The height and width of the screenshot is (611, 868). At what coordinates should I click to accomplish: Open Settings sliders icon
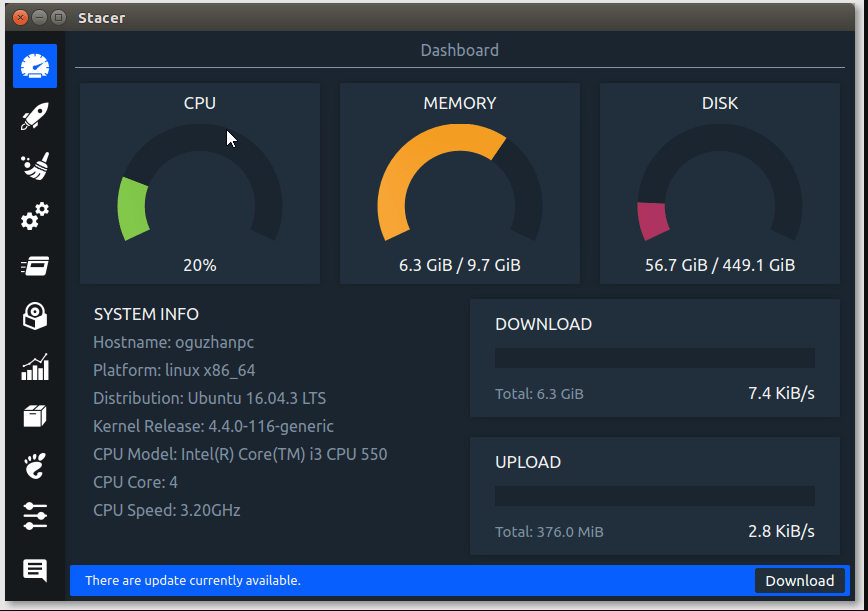click(35, 516)
